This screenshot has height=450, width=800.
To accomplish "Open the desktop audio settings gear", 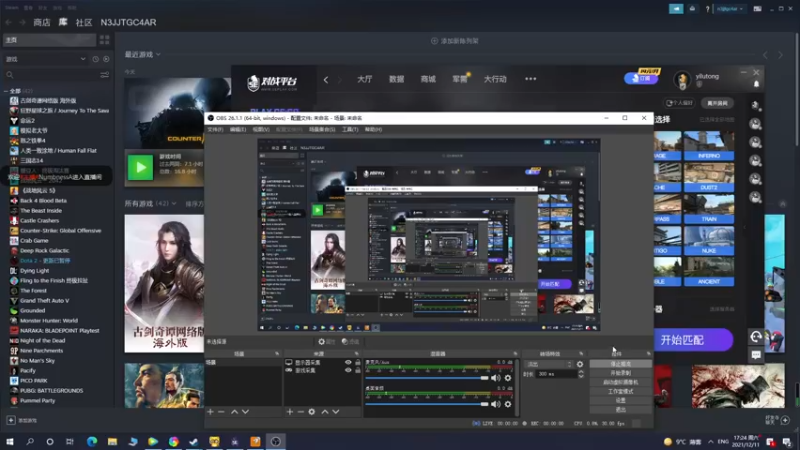I will point(508,404).
